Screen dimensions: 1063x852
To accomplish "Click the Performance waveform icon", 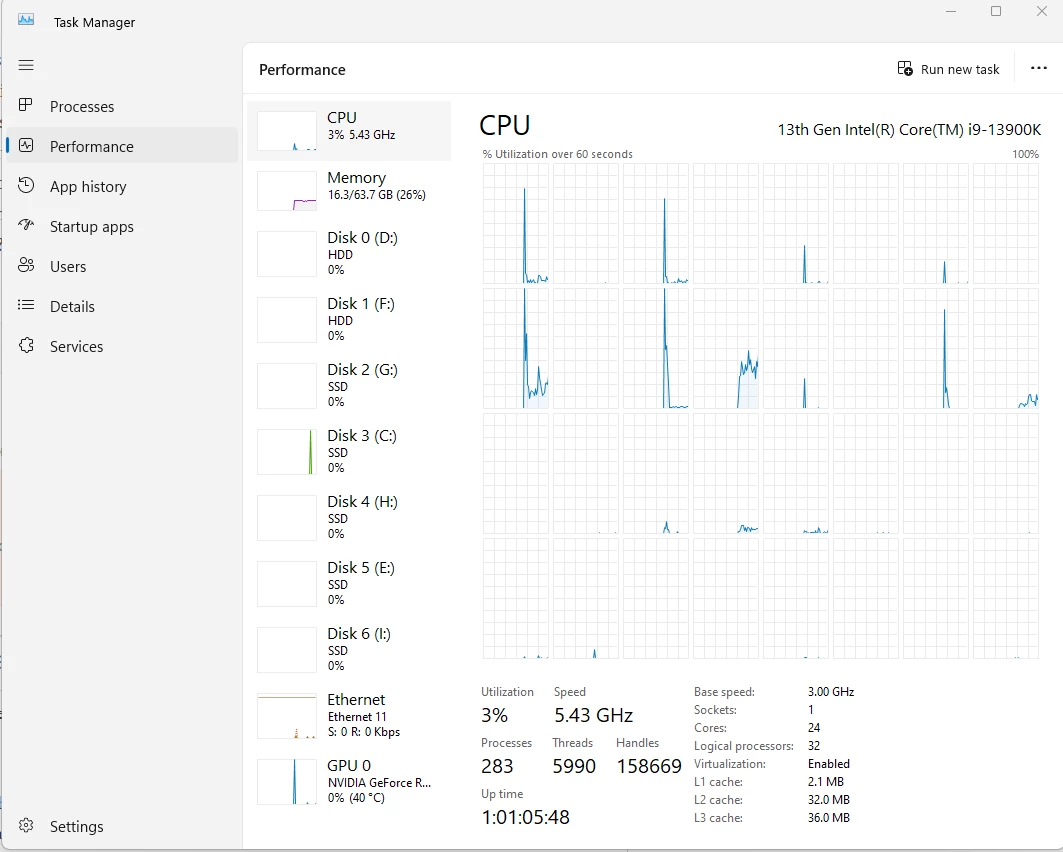I will [x=26, y=145].
